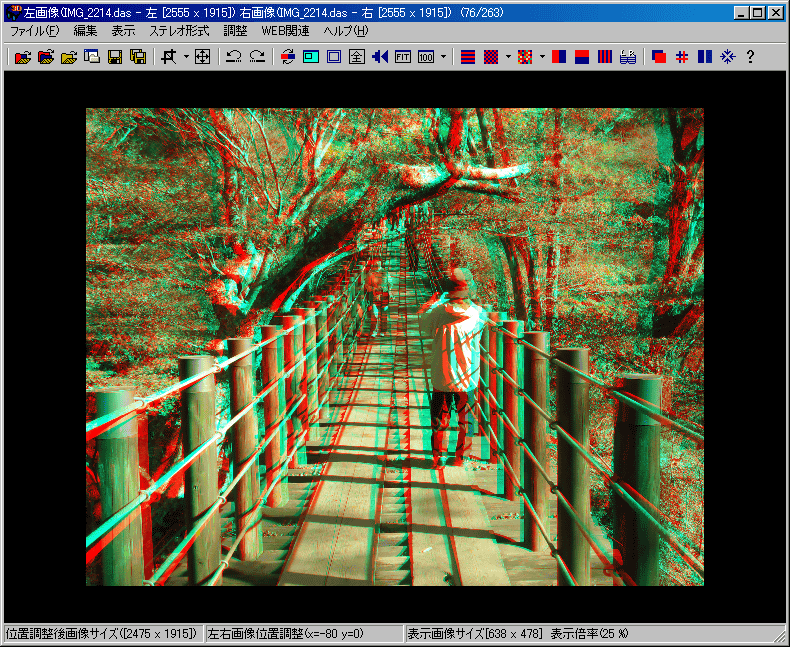Switch to horizontal interlaced stereo view
790x647 pixels.
click(468, 57)
